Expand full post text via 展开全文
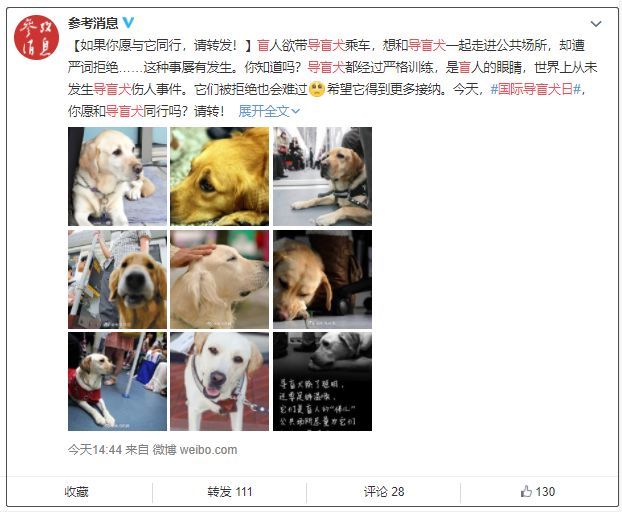 click(269, 111)
